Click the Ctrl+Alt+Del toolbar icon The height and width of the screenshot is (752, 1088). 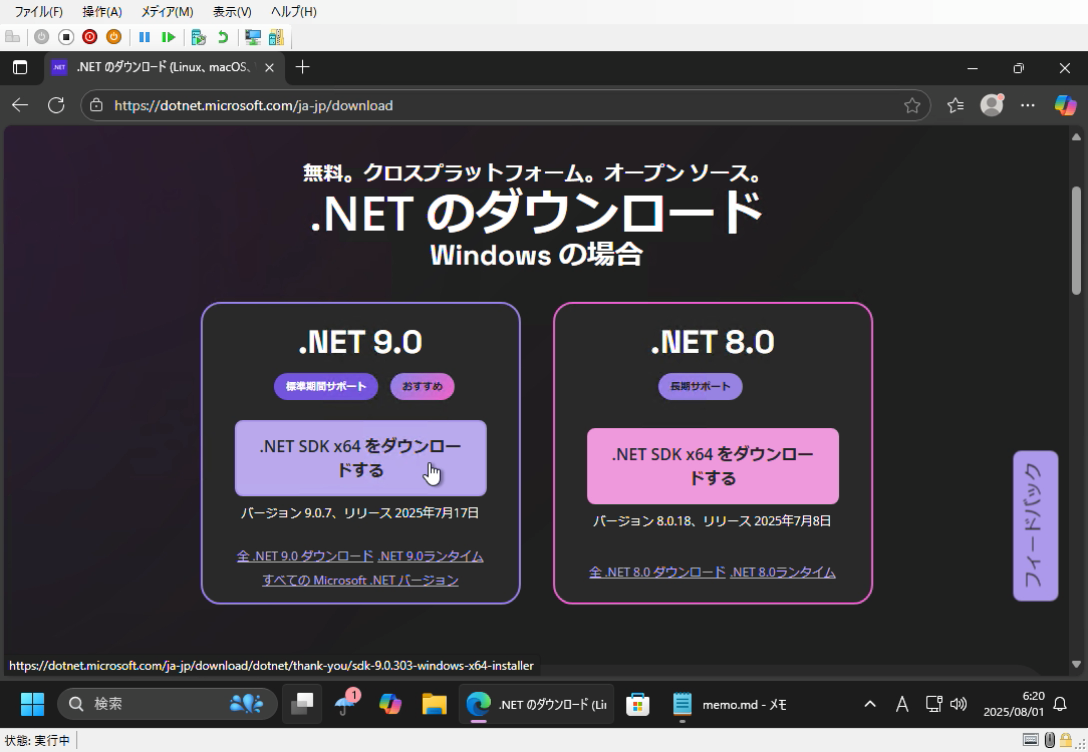point(12,37)
